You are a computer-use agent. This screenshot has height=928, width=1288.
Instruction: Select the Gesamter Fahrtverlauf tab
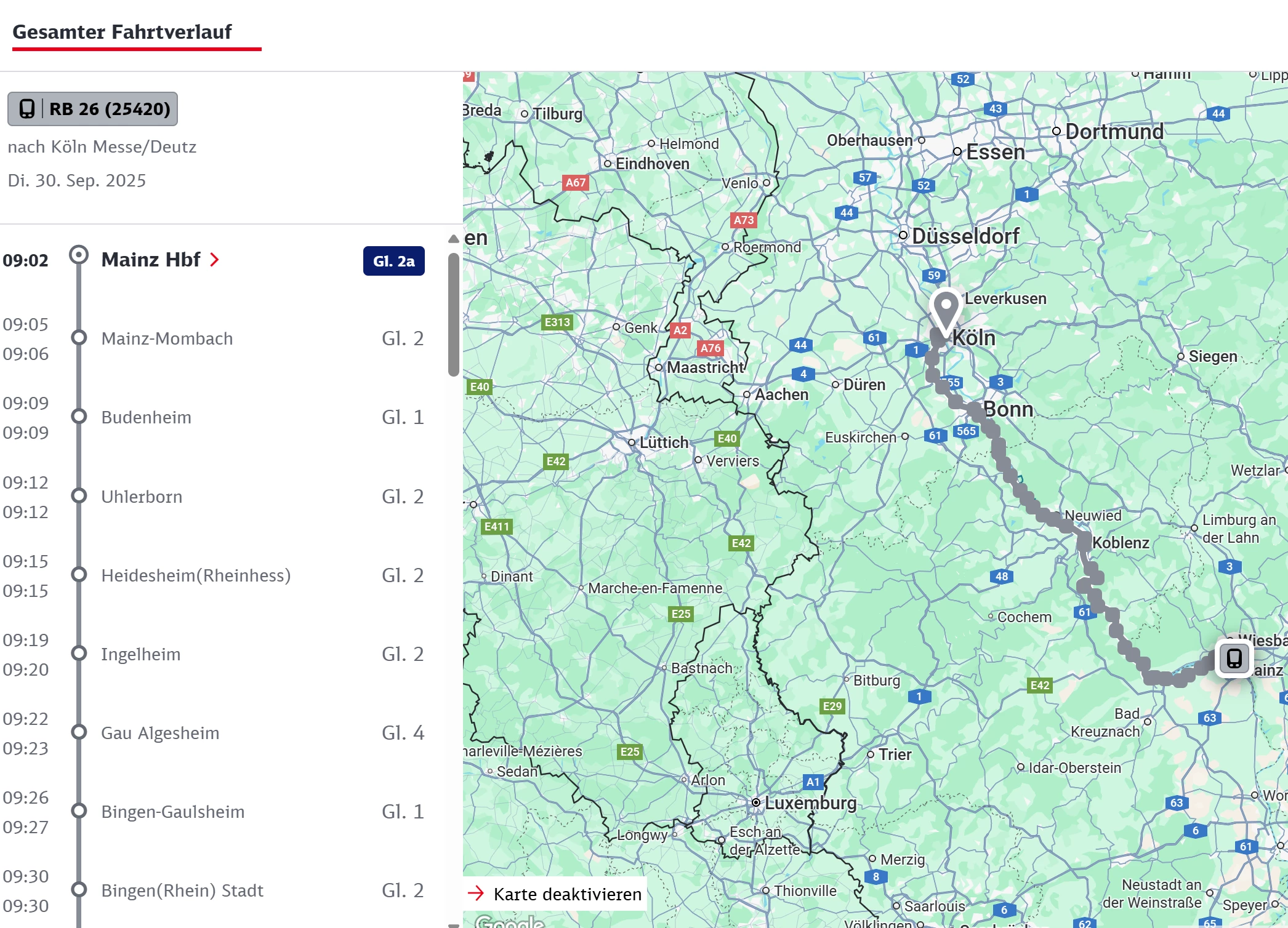pos(122,32)
